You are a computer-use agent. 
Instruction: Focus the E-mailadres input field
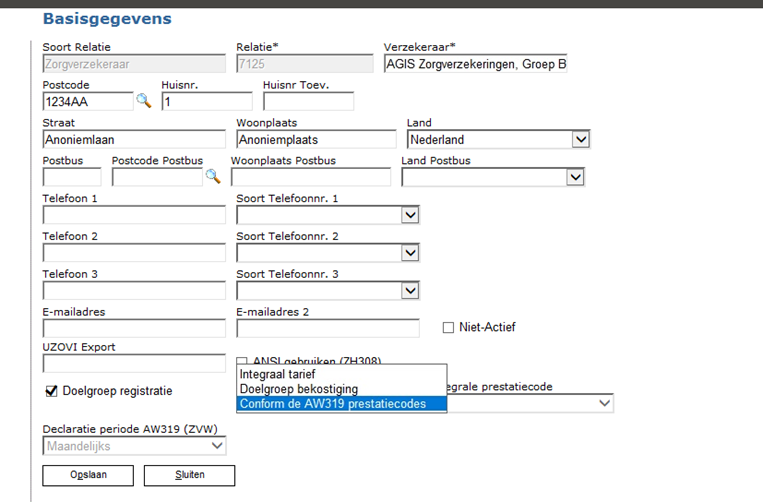pyautogui.click(x=134, y=328)
